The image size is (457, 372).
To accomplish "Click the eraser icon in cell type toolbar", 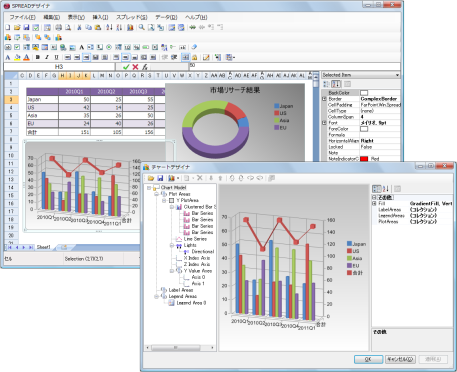I will tap(194, 47).
